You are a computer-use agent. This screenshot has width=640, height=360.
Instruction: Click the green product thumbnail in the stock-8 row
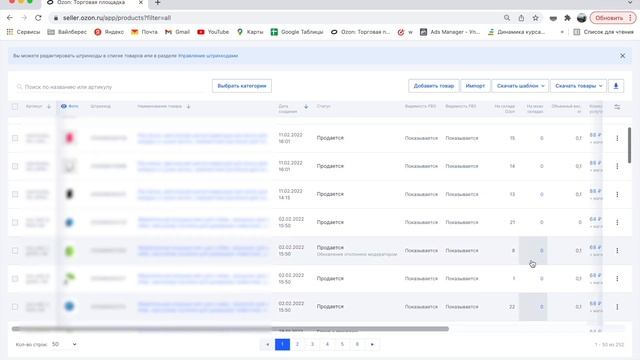tap(69, 251)
